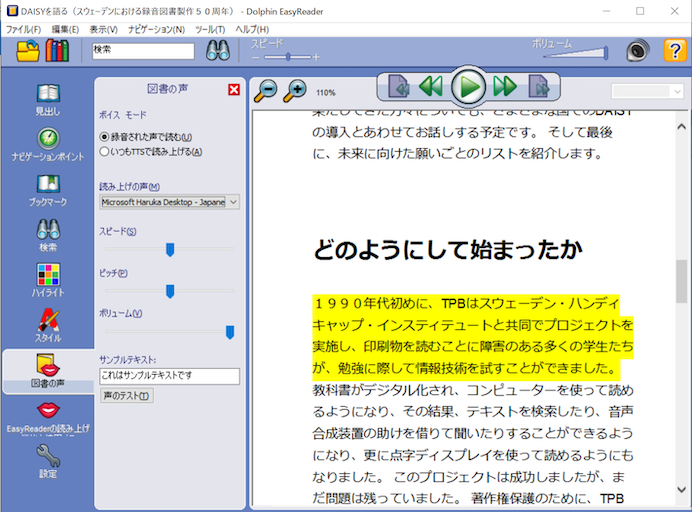This screenshot has width=692, height=512.
Task: Expand the 読み上げの声 voice dropdown
Action: (x=233, y=202)
